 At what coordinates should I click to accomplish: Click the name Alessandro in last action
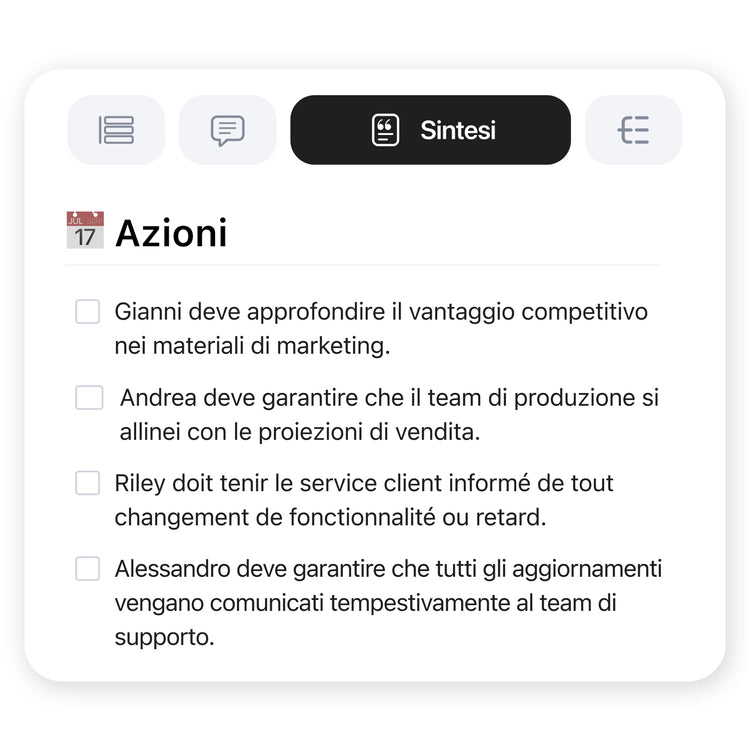coord(172,570)
